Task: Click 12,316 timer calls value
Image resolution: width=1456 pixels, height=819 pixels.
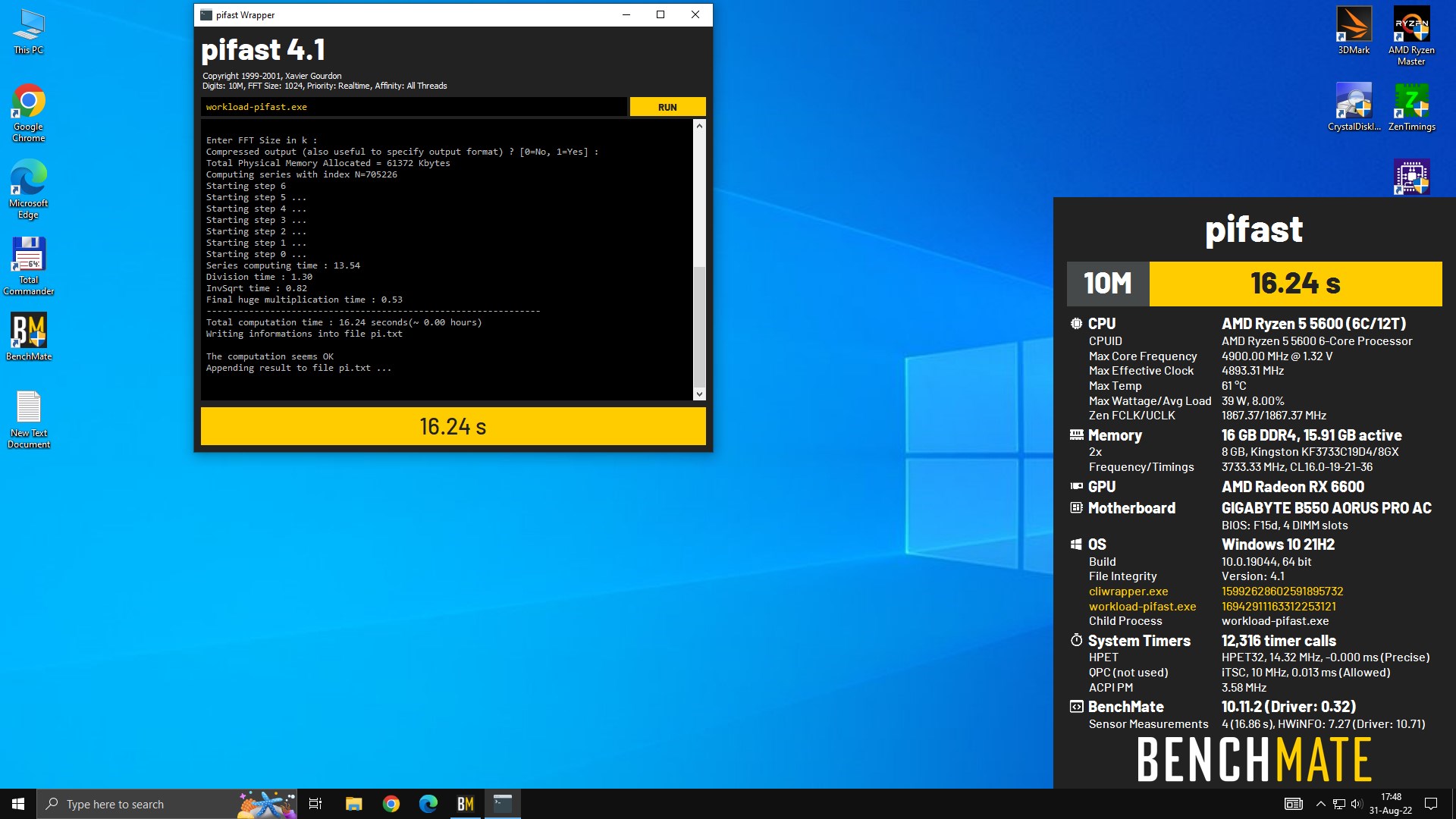Action: coord(1279,641)
